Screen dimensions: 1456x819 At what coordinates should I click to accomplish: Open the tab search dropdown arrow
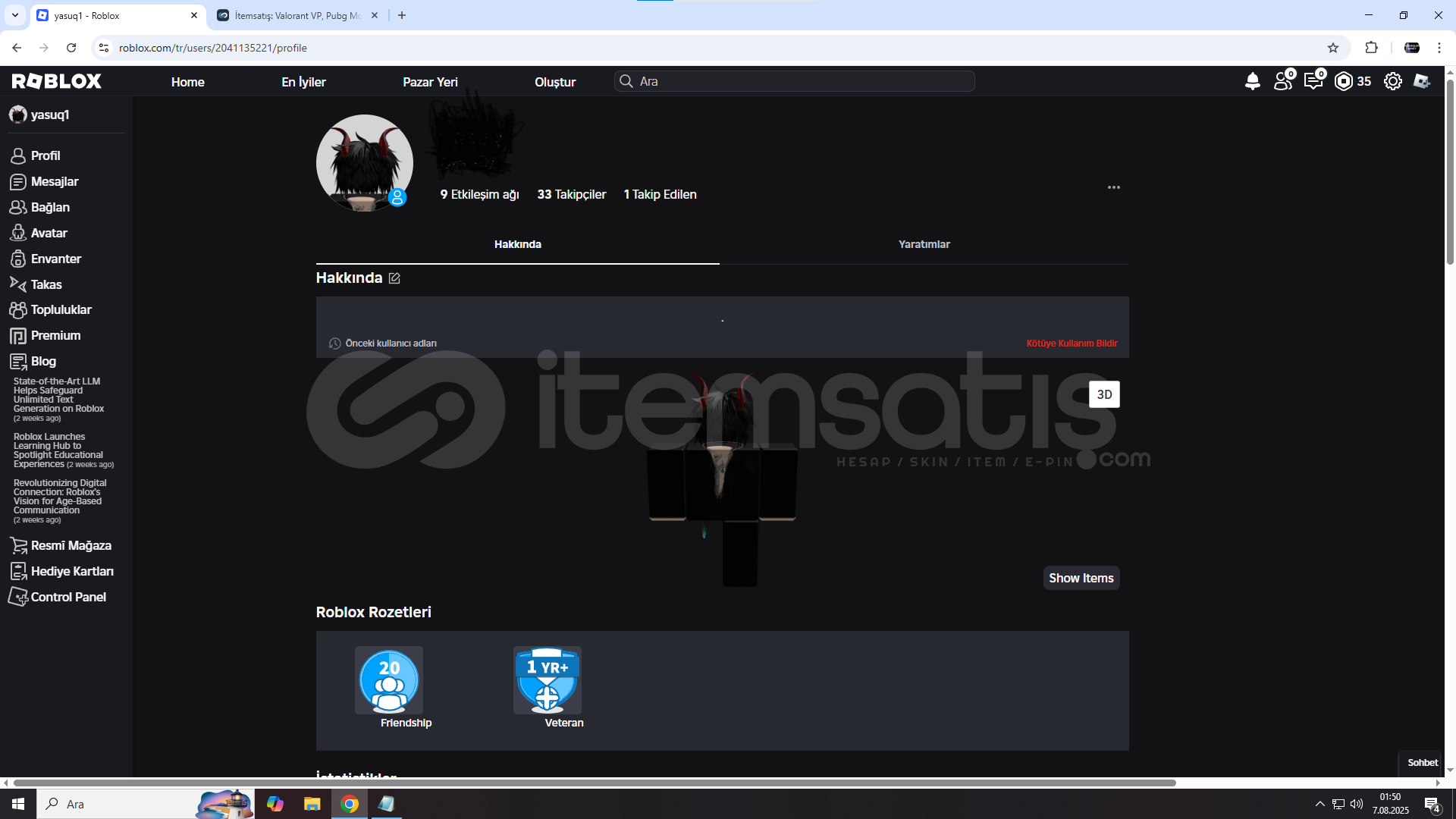click(14, 15)
